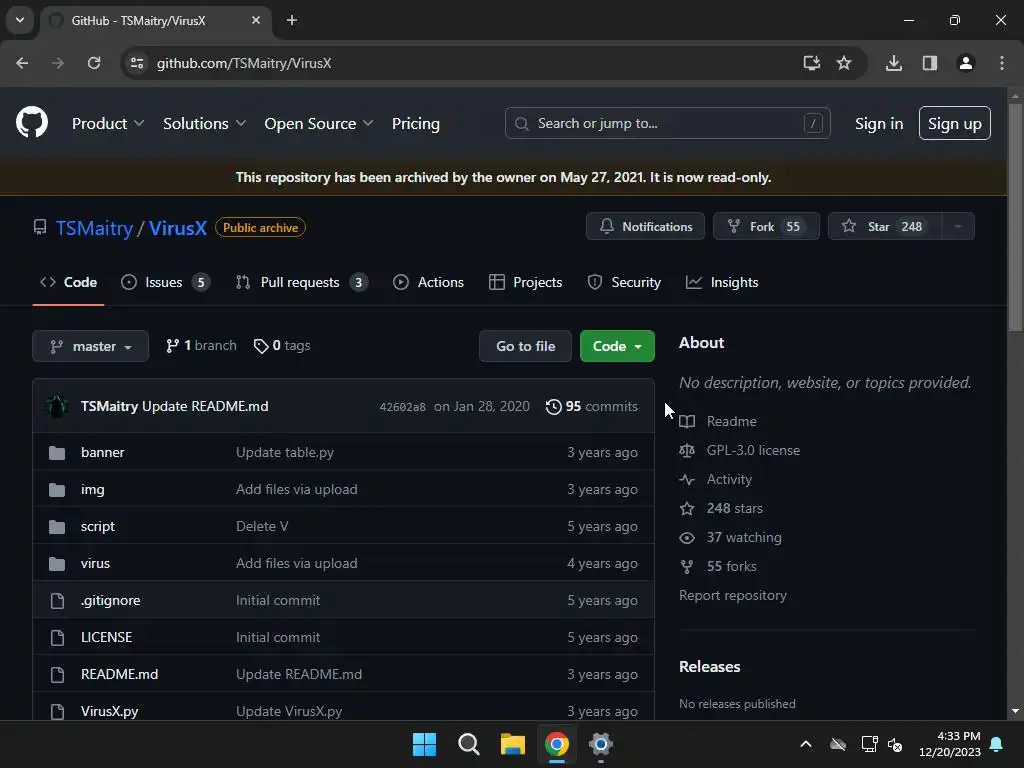Open Settings gear in taskbar

point(601,744)
